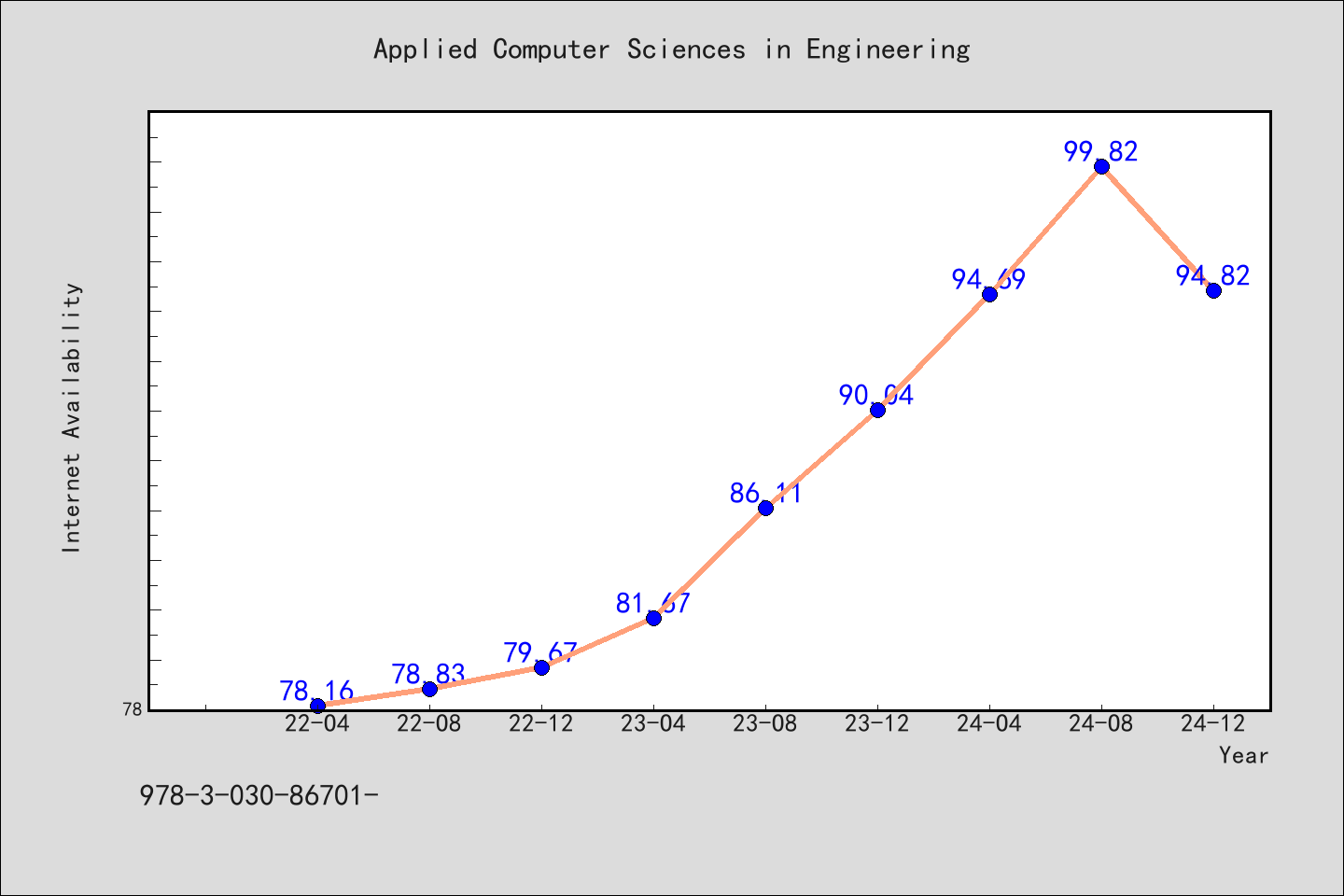Viewport: 1344px width, 896px height.
Task: Click x-axis tick label 23-04
Action: pyautogui.click(x=653, y=724)
